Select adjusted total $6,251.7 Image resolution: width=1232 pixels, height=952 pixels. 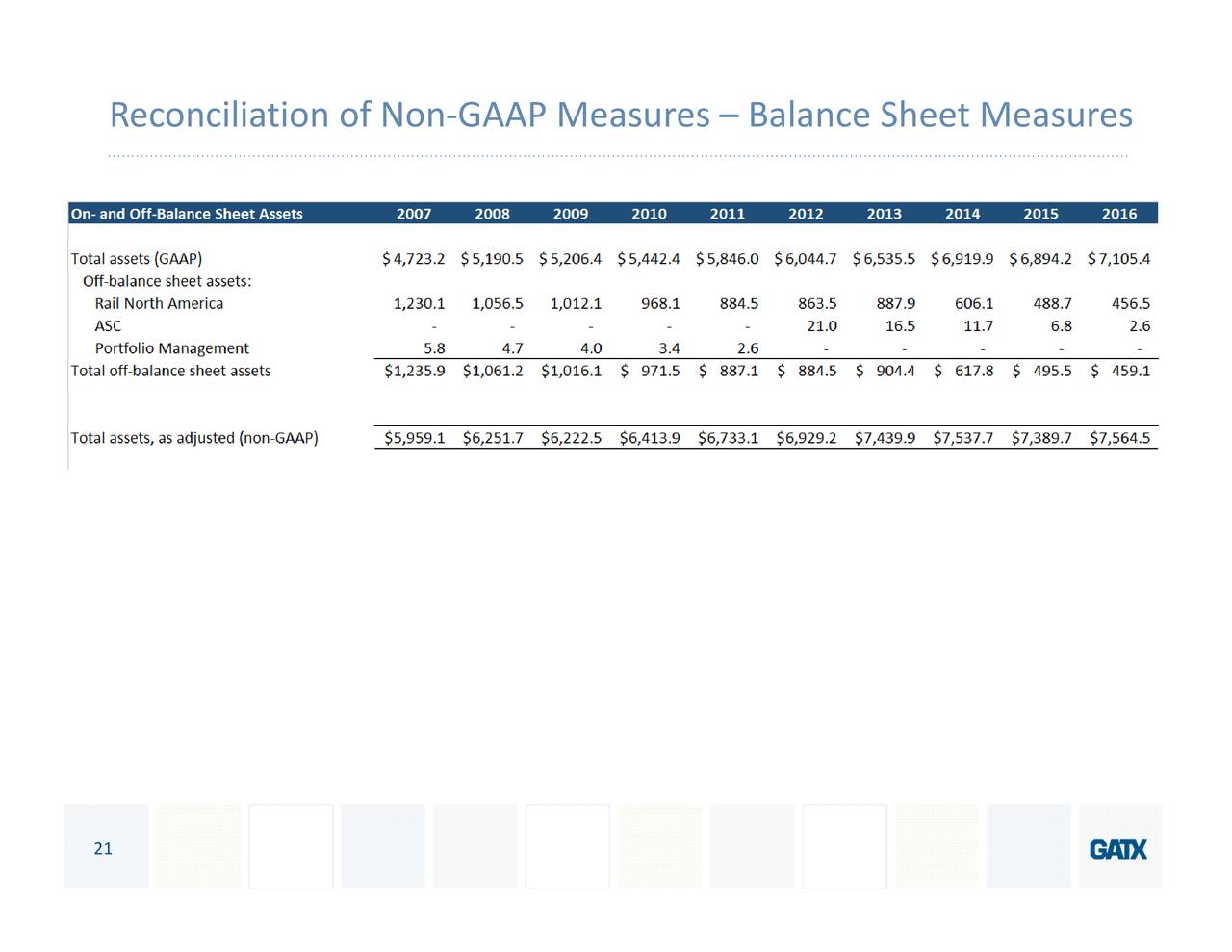pyautogui.click(x=493, y=438)
